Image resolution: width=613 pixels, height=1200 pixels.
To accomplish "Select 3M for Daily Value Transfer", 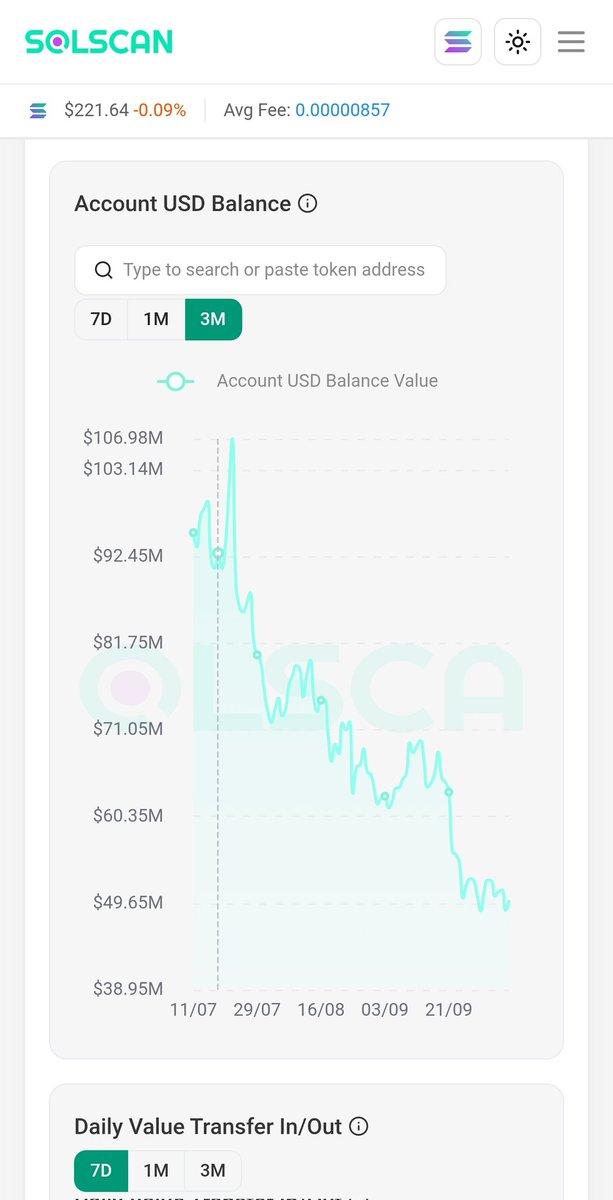I will click(x=213, y=1170).
